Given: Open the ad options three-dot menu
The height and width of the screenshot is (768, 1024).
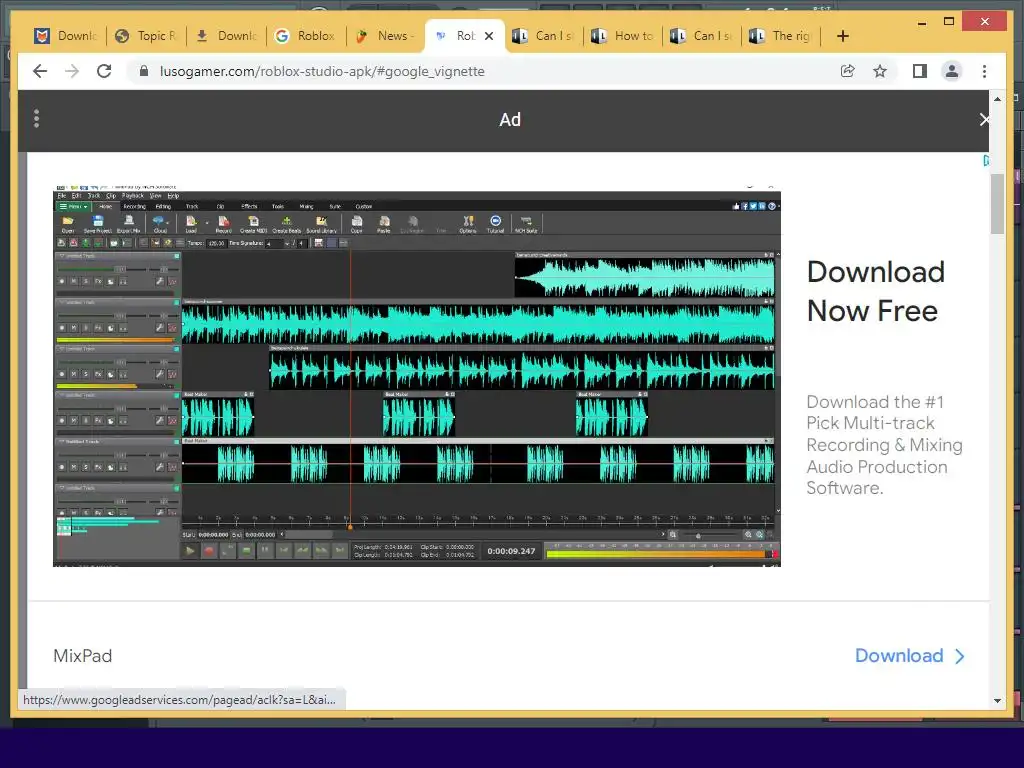Looking at the screenshot, I should coord(36,119).
